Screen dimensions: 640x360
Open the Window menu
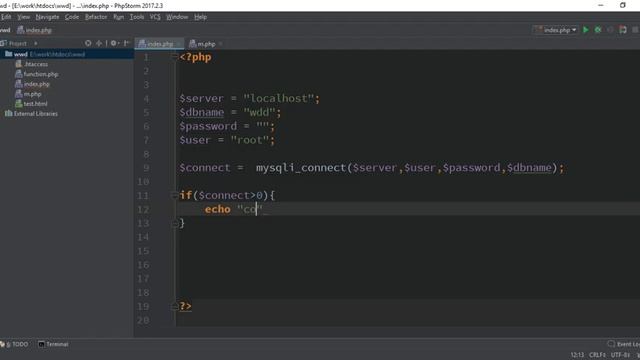click(x=177, y=17)
